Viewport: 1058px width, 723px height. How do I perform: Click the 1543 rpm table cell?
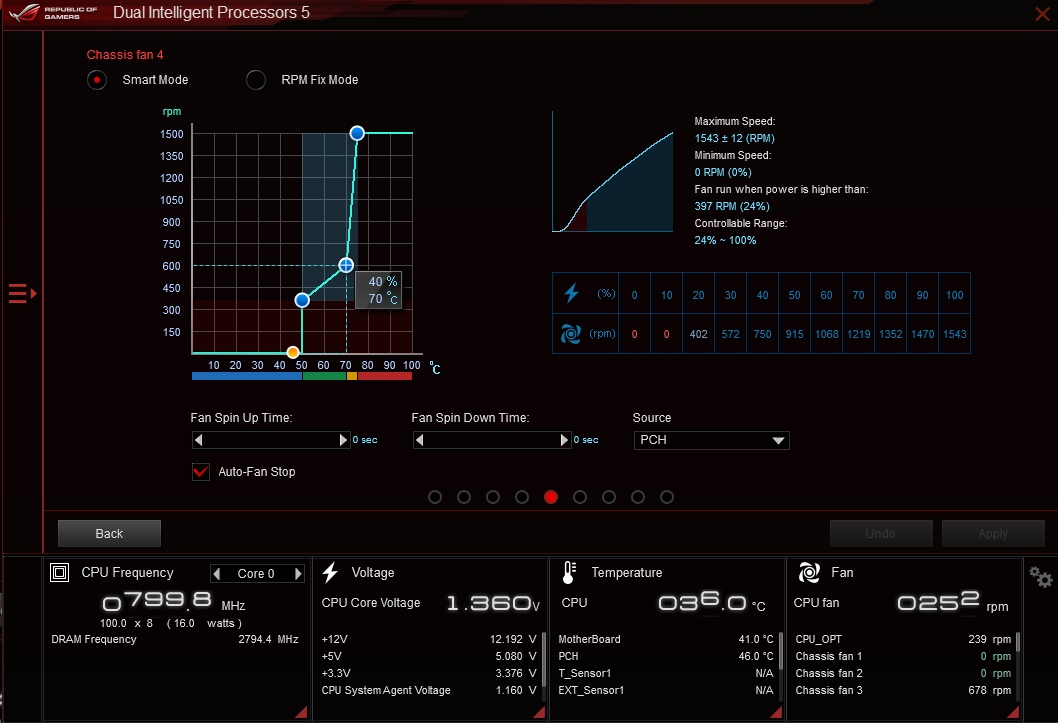tap(954, 334)
